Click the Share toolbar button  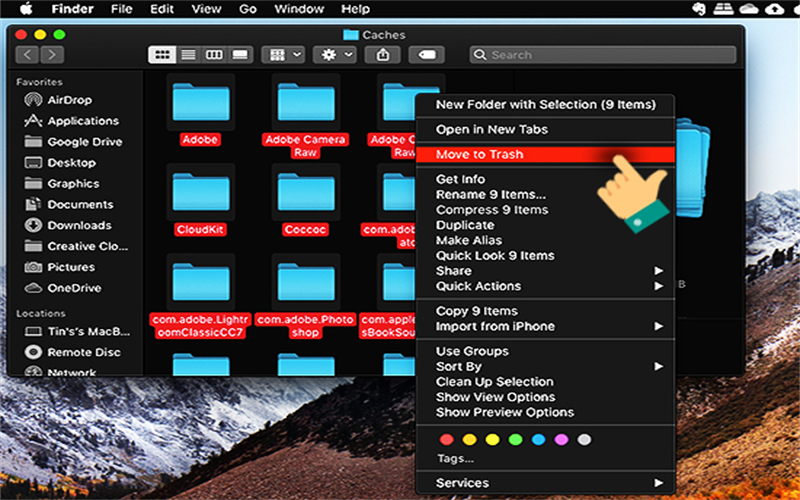(382, 55)
